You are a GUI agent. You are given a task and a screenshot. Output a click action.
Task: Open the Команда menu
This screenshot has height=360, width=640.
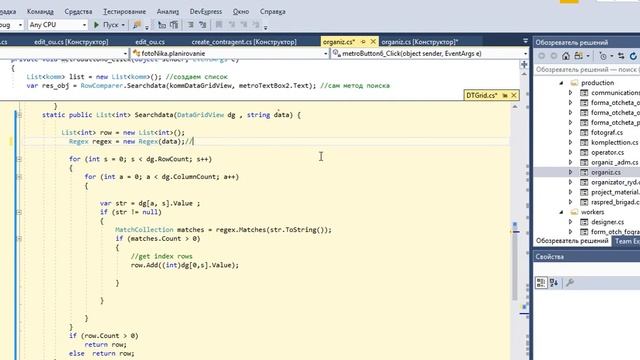click(x=40, y=11)
